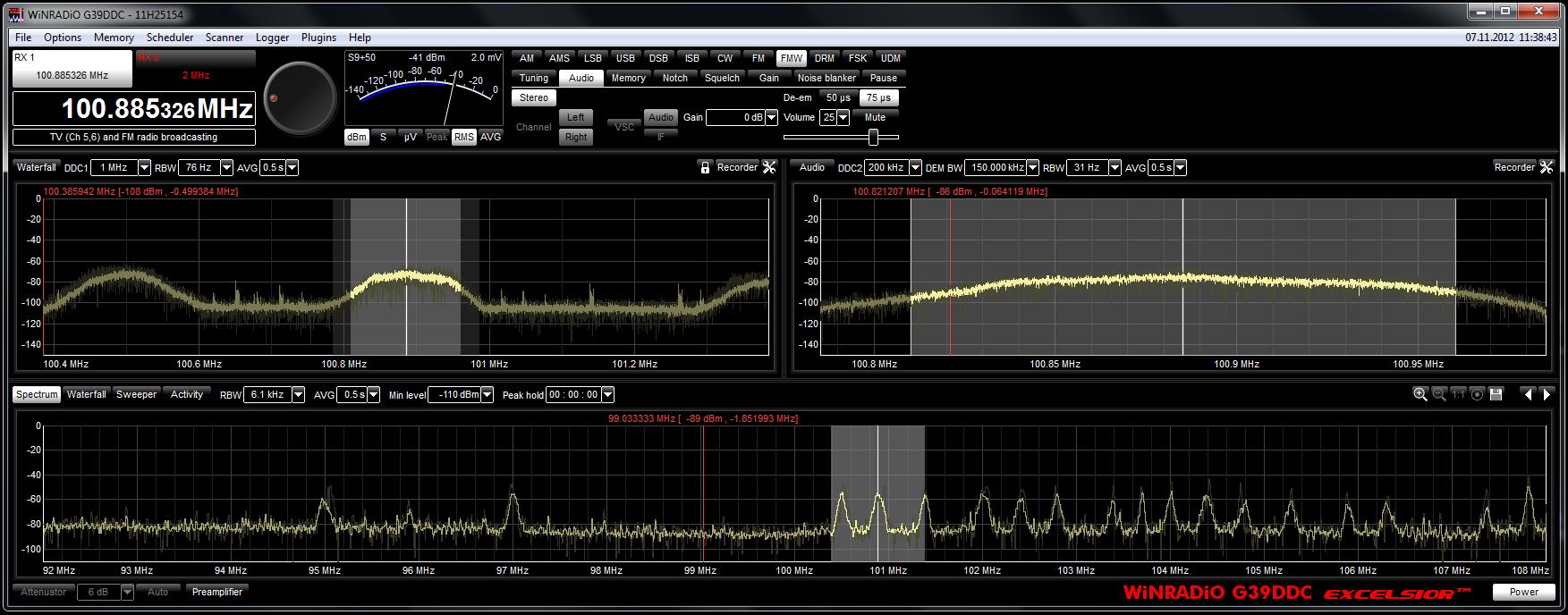The image size is (1568, 615).
Task: Select LSB demodulation mode
Action: coord(593,58)
